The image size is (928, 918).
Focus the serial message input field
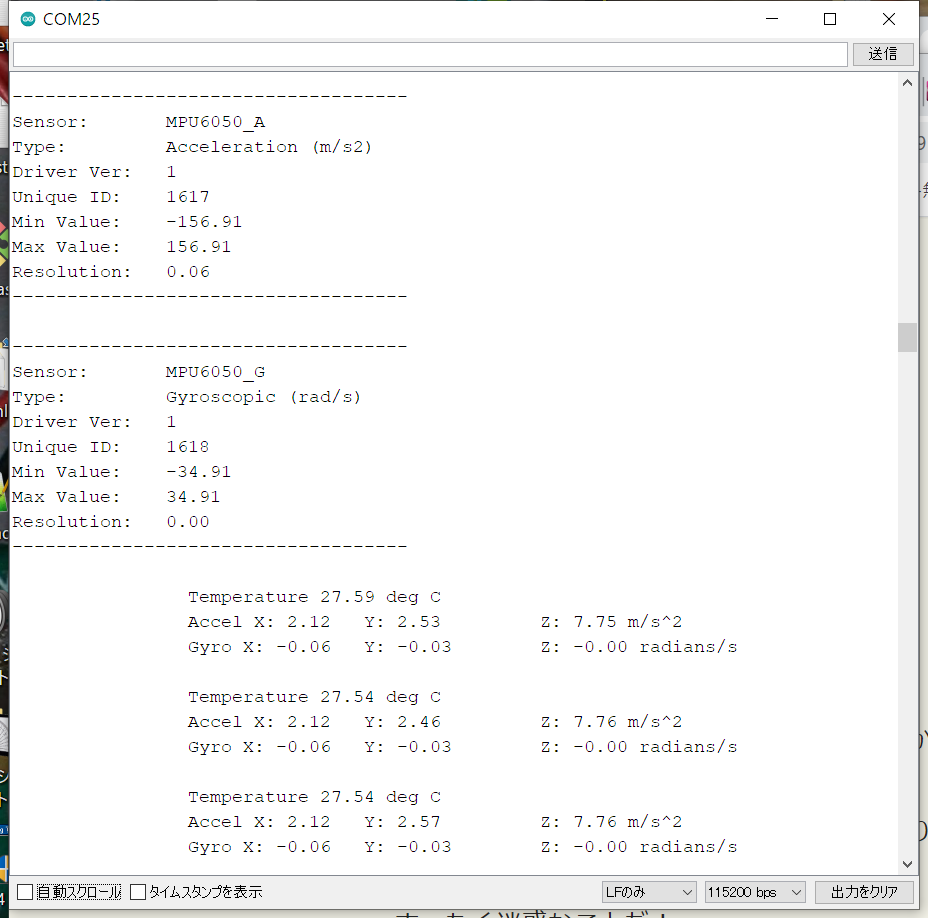tap(430, 54)
